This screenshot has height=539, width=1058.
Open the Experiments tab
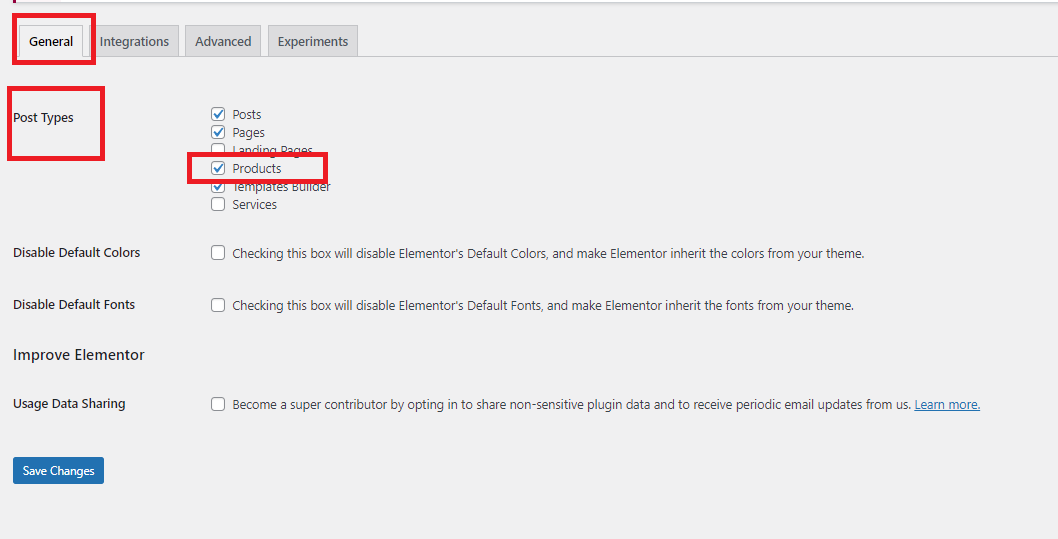click(312, 41)
